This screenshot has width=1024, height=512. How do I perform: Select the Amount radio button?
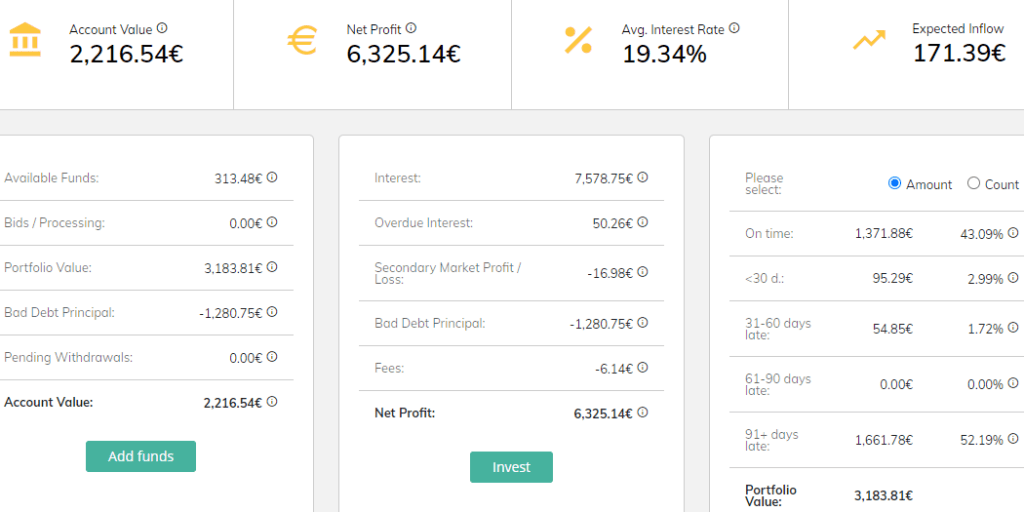tap(894, 184)
